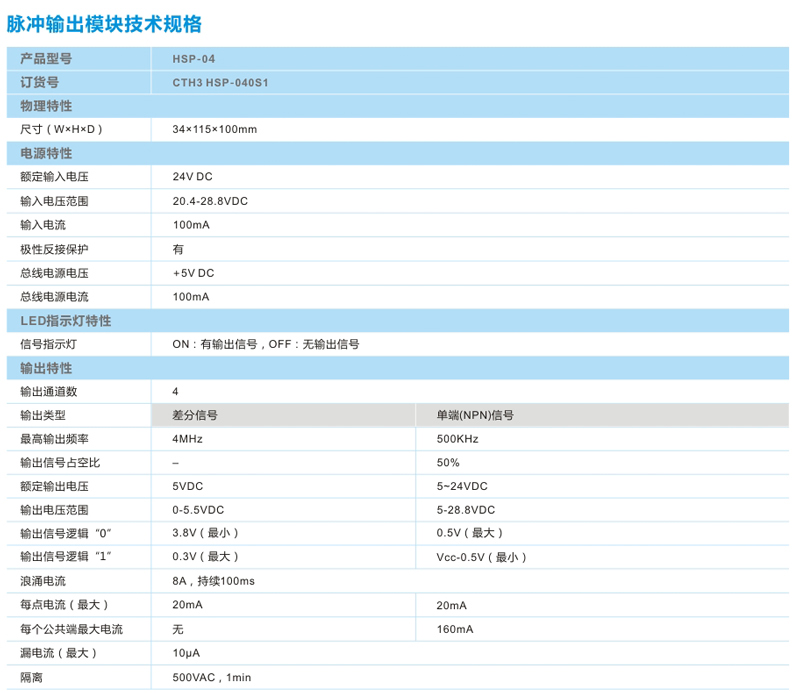Select the 500VAC isolation value
Viewport: 800px width, 693px height.
point(211,677)
